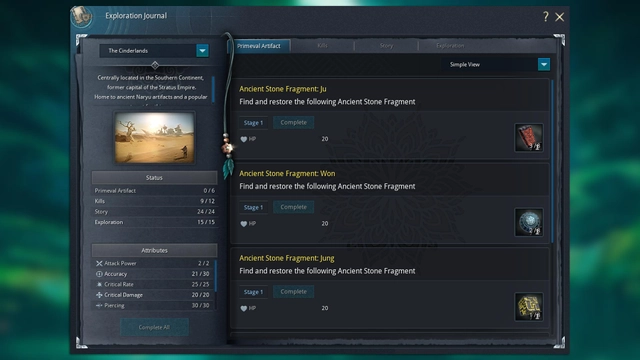Image resolution: width=640 pixels, height=360 pixels.
Task: Click the Attack Power crossed swords icon
Action: click(99, 264)
